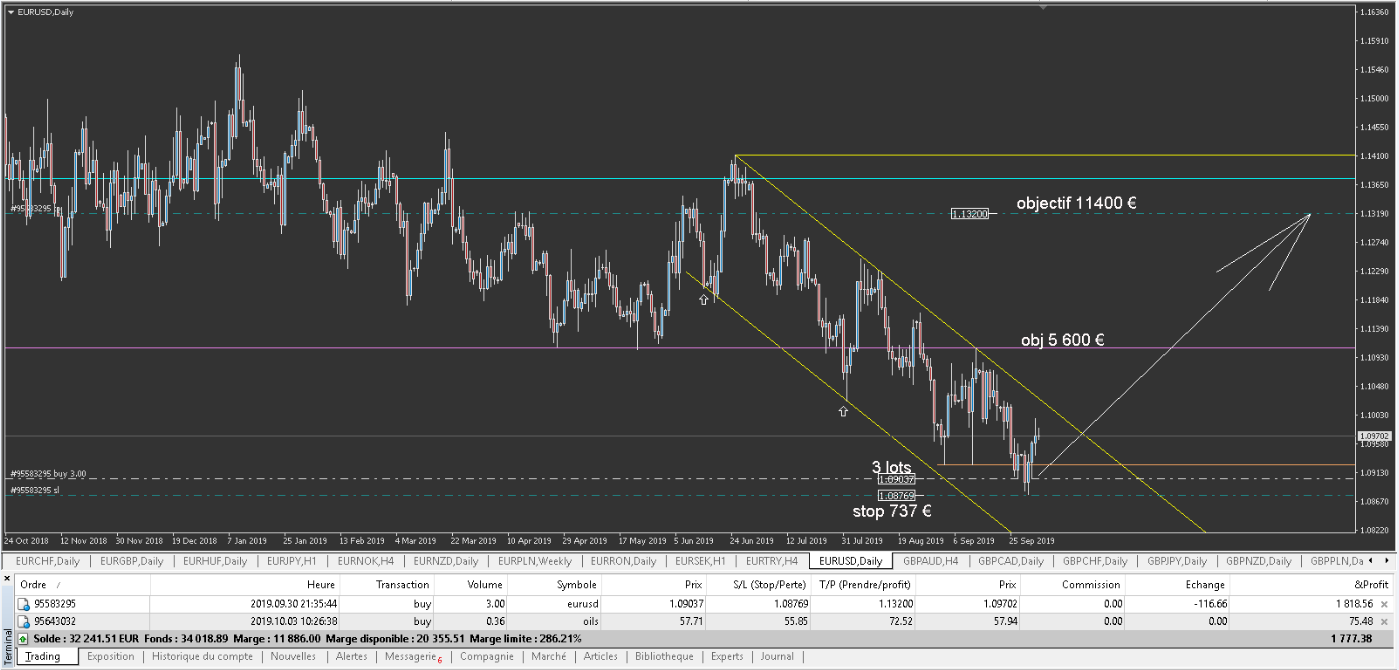Screen dimensions: 1399x670
Task: Click the order icon beside order 95583295
Action: pos(24,604)
